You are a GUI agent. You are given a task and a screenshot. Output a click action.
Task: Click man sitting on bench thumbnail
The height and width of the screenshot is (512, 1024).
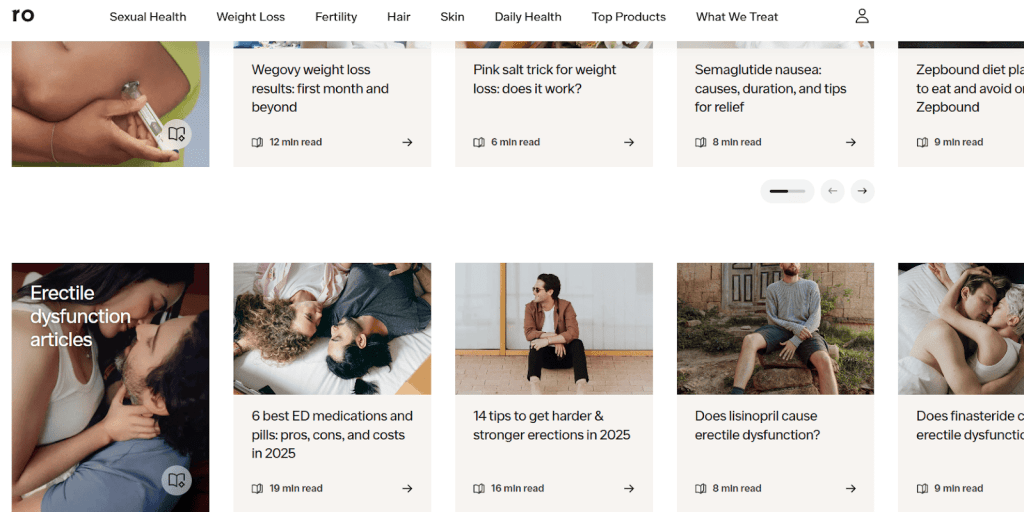[x=553, y=328]
